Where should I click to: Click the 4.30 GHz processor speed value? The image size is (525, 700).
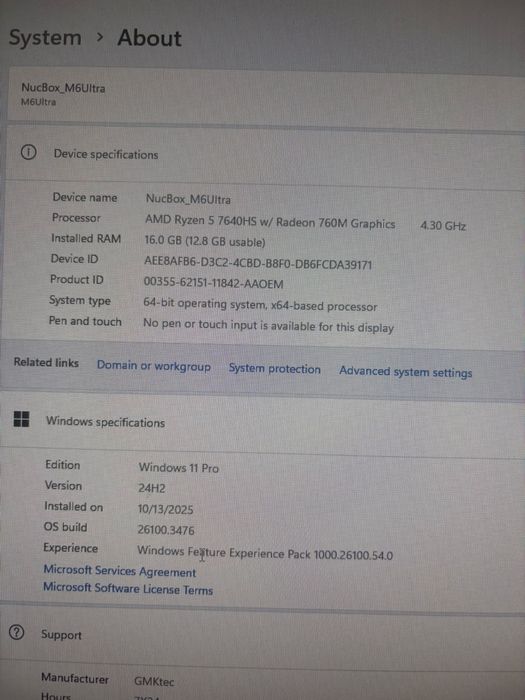pyautogui.click(x=443, y=225)
